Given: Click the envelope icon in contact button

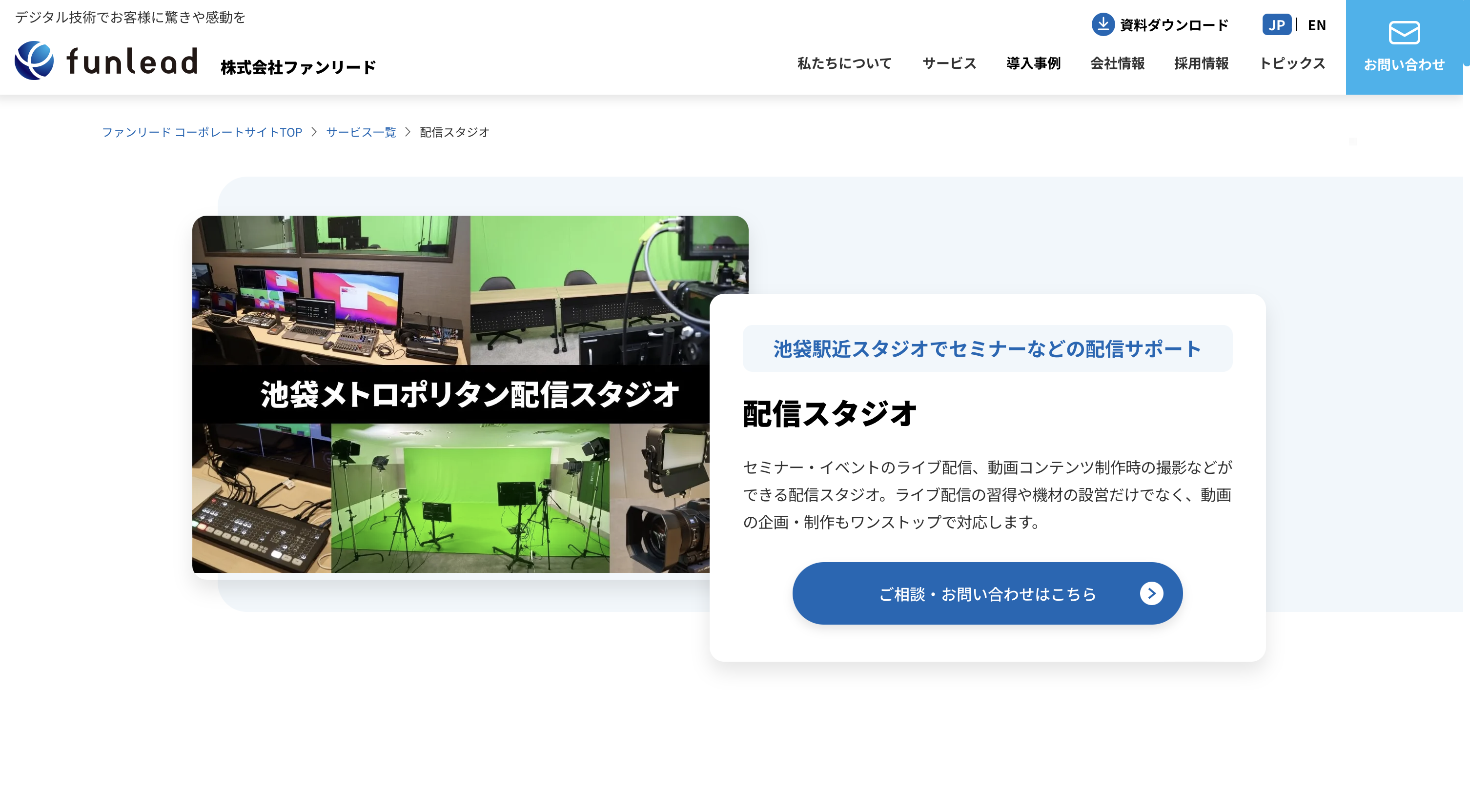Looking at the screenshot, I should (1404, 33).
